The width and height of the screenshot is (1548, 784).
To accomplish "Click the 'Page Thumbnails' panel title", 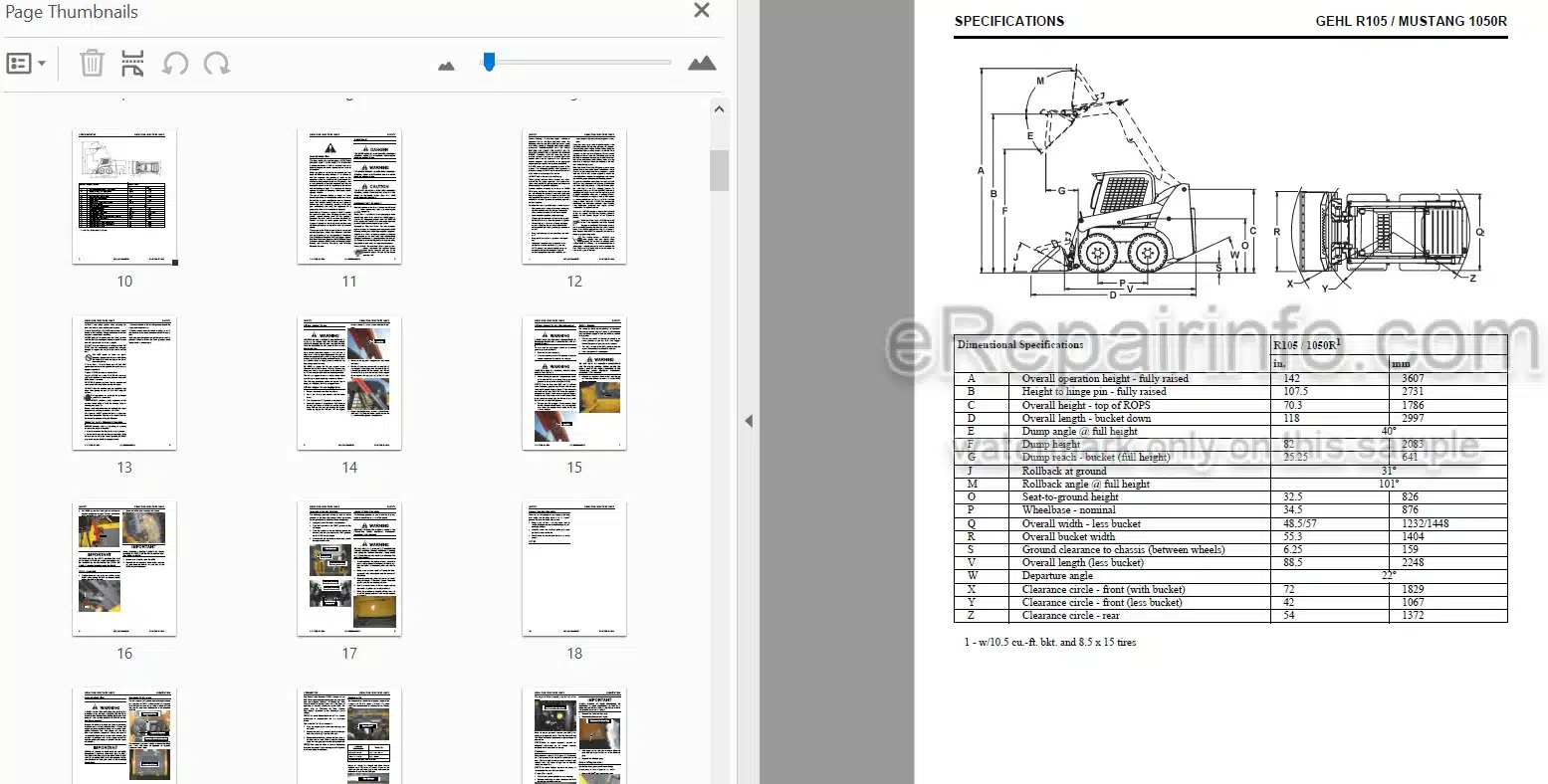I will point(72,12).
